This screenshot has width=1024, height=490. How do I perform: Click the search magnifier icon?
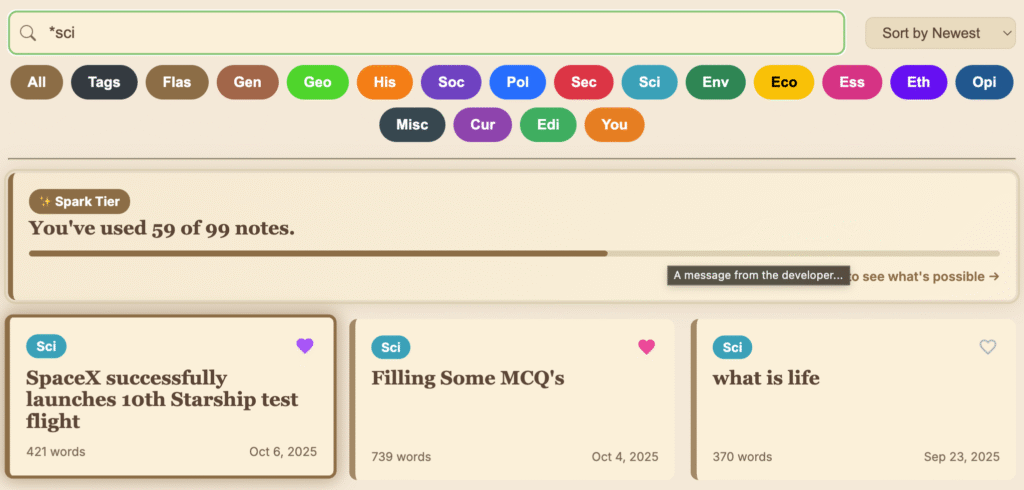28,33
